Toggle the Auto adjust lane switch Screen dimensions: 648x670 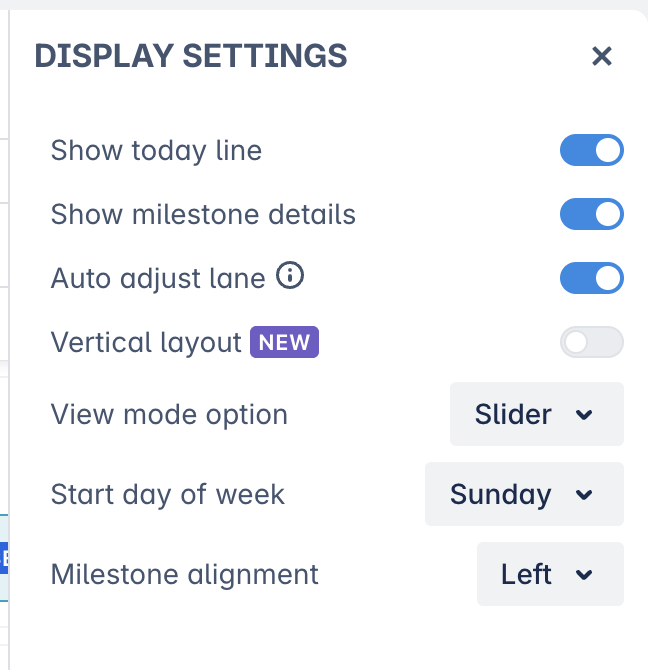[x=591, y=278]
